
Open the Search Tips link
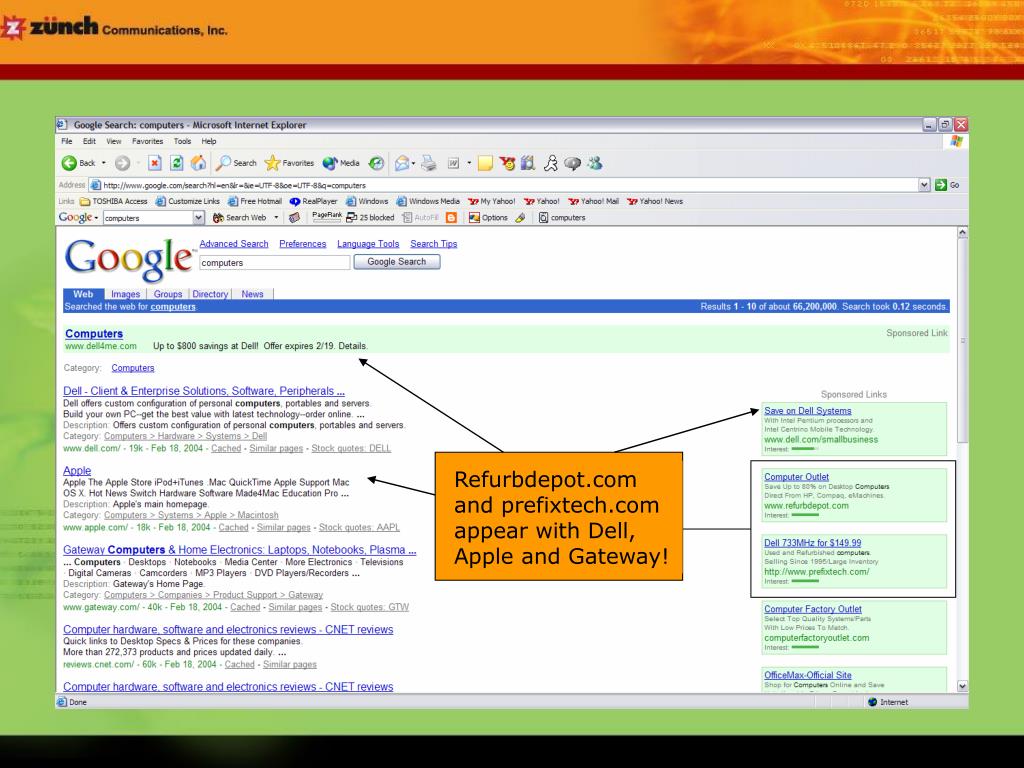pos(434,244)
